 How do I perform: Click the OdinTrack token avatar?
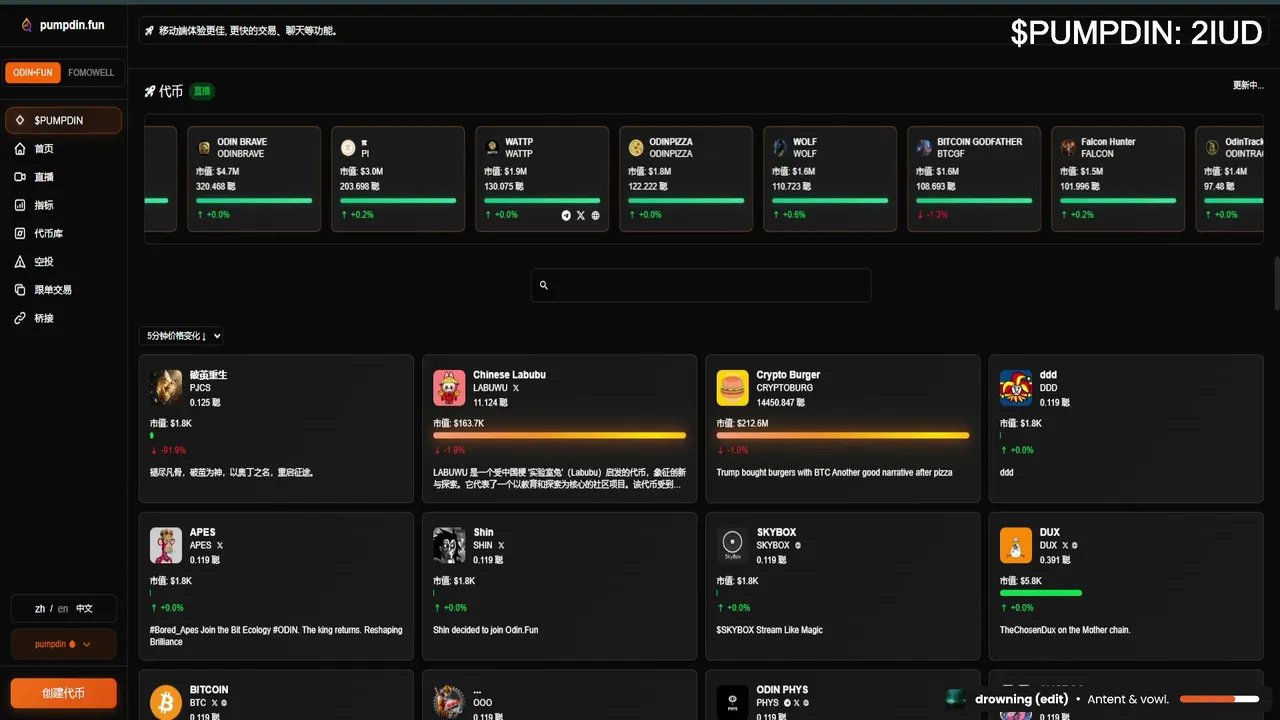coord(1212,148)
